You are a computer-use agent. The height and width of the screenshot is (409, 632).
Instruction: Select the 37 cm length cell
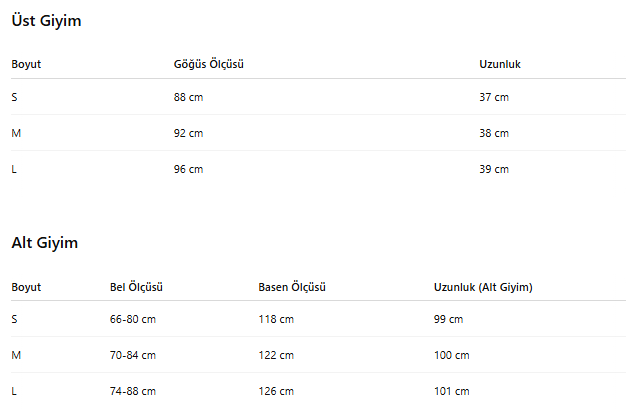click(494, 98)
